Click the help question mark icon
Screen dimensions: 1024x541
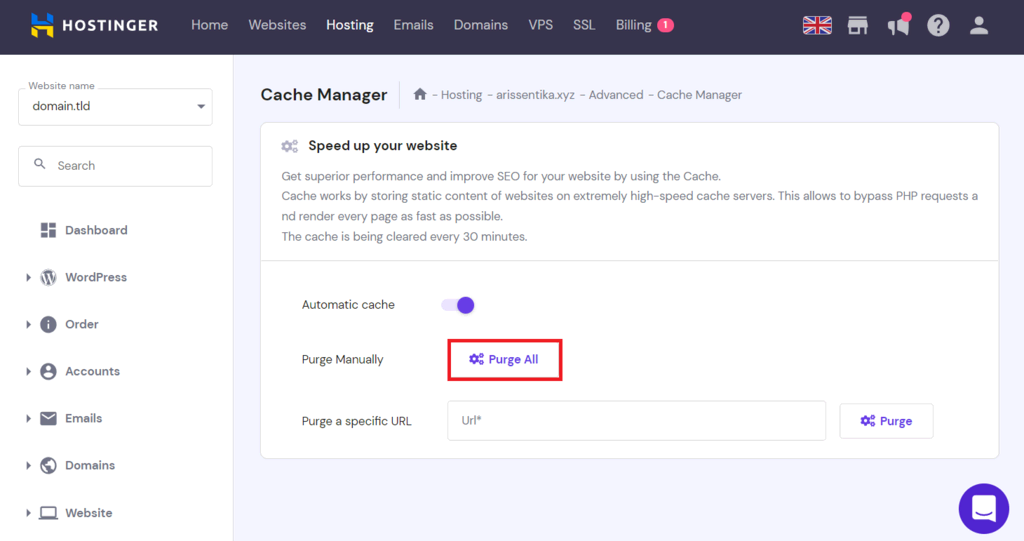(x=938, y=26)
